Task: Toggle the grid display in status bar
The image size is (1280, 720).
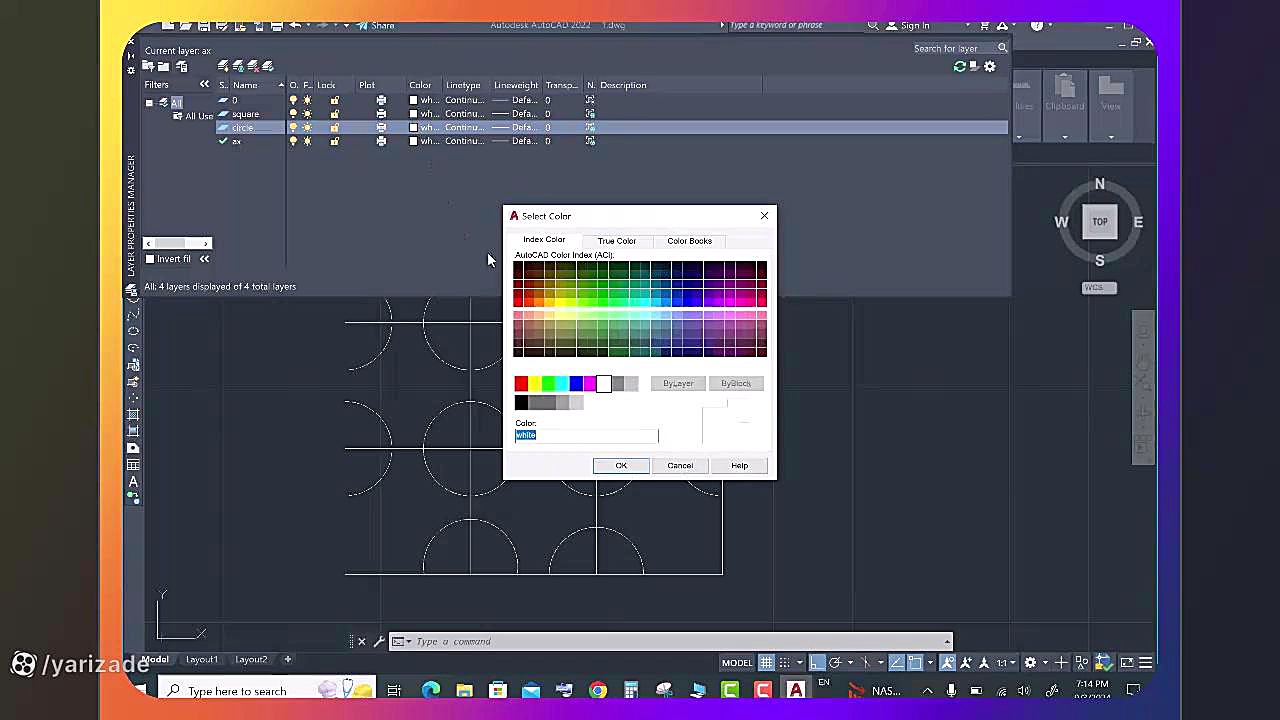Action: pos(766,662)
